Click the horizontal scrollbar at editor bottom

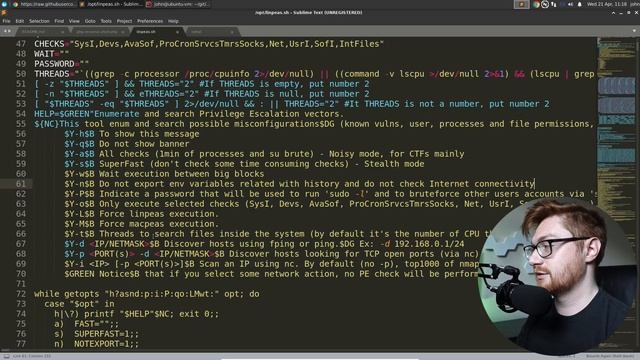click(298, 350)
